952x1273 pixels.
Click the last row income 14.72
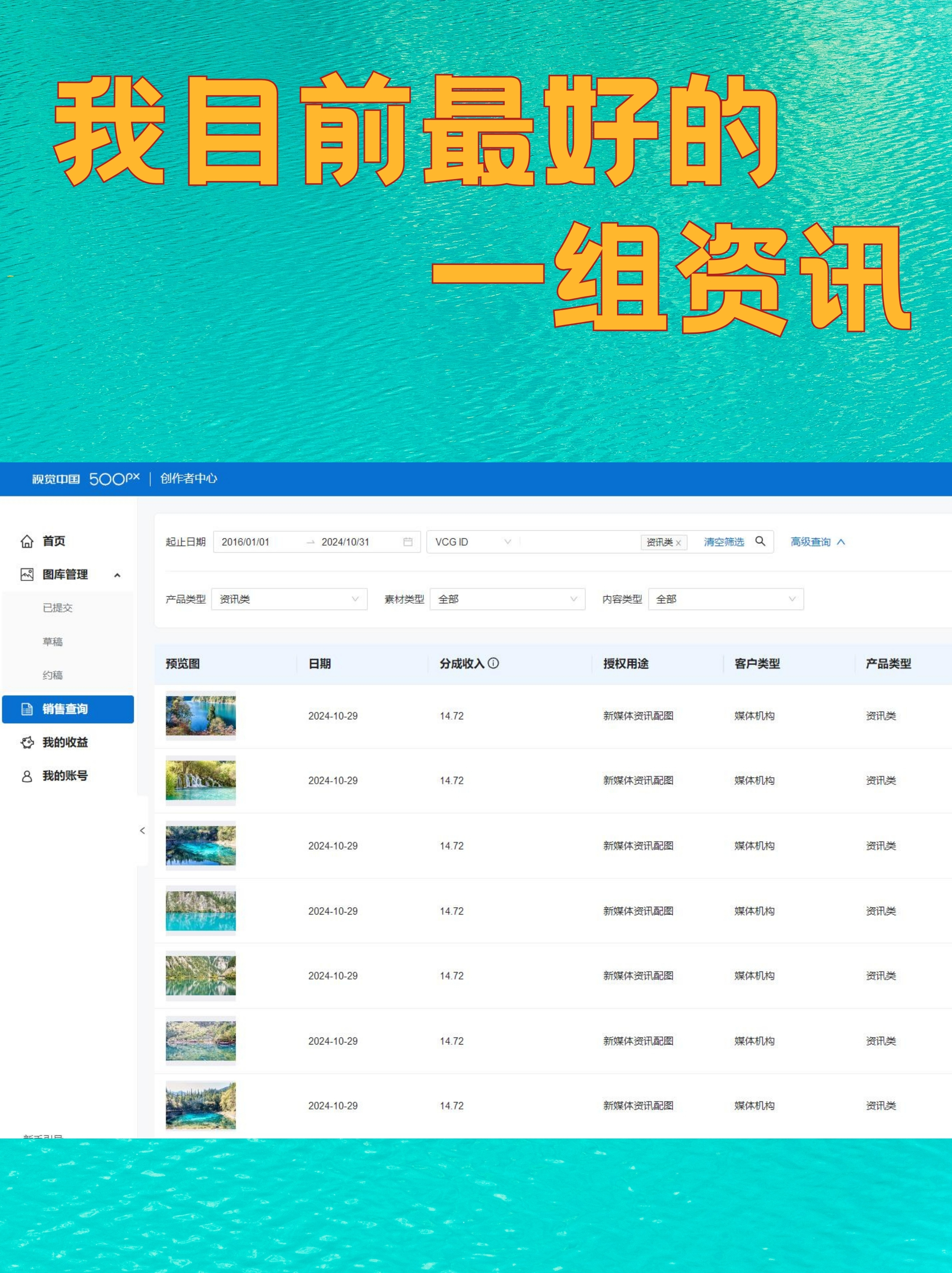tap(451, 1105)
